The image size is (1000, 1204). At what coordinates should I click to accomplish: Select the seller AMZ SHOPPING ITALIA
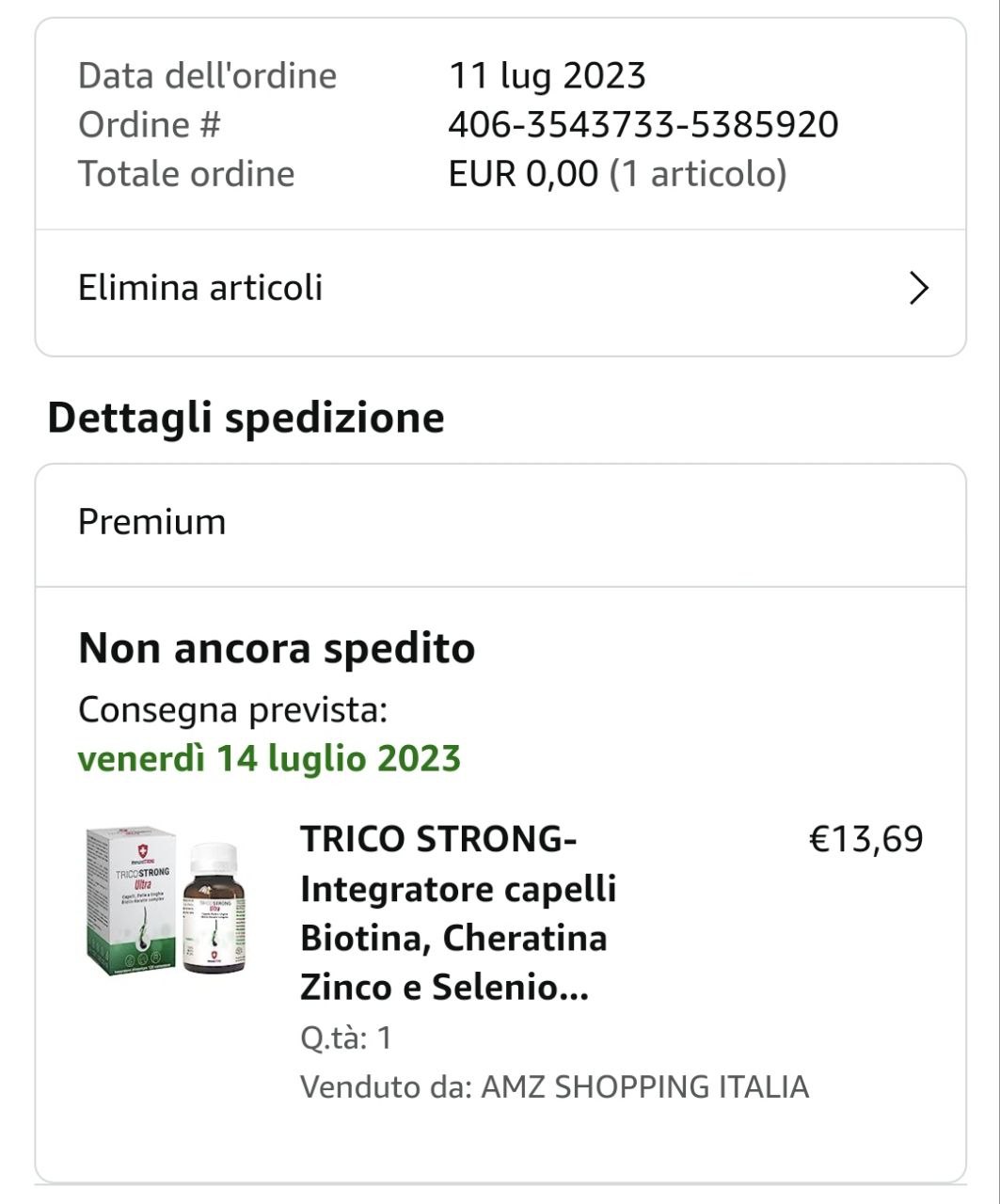click(644, 1087)
